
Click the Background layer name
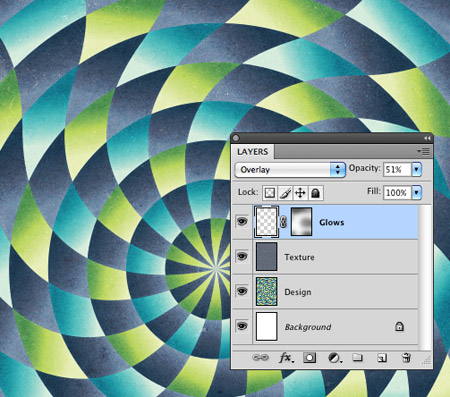click(x=308, y=327)
